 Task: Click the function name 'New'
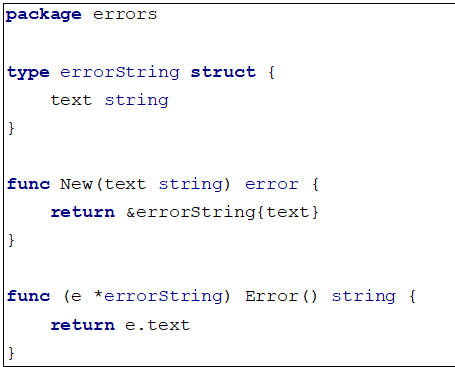click(76, 184)
